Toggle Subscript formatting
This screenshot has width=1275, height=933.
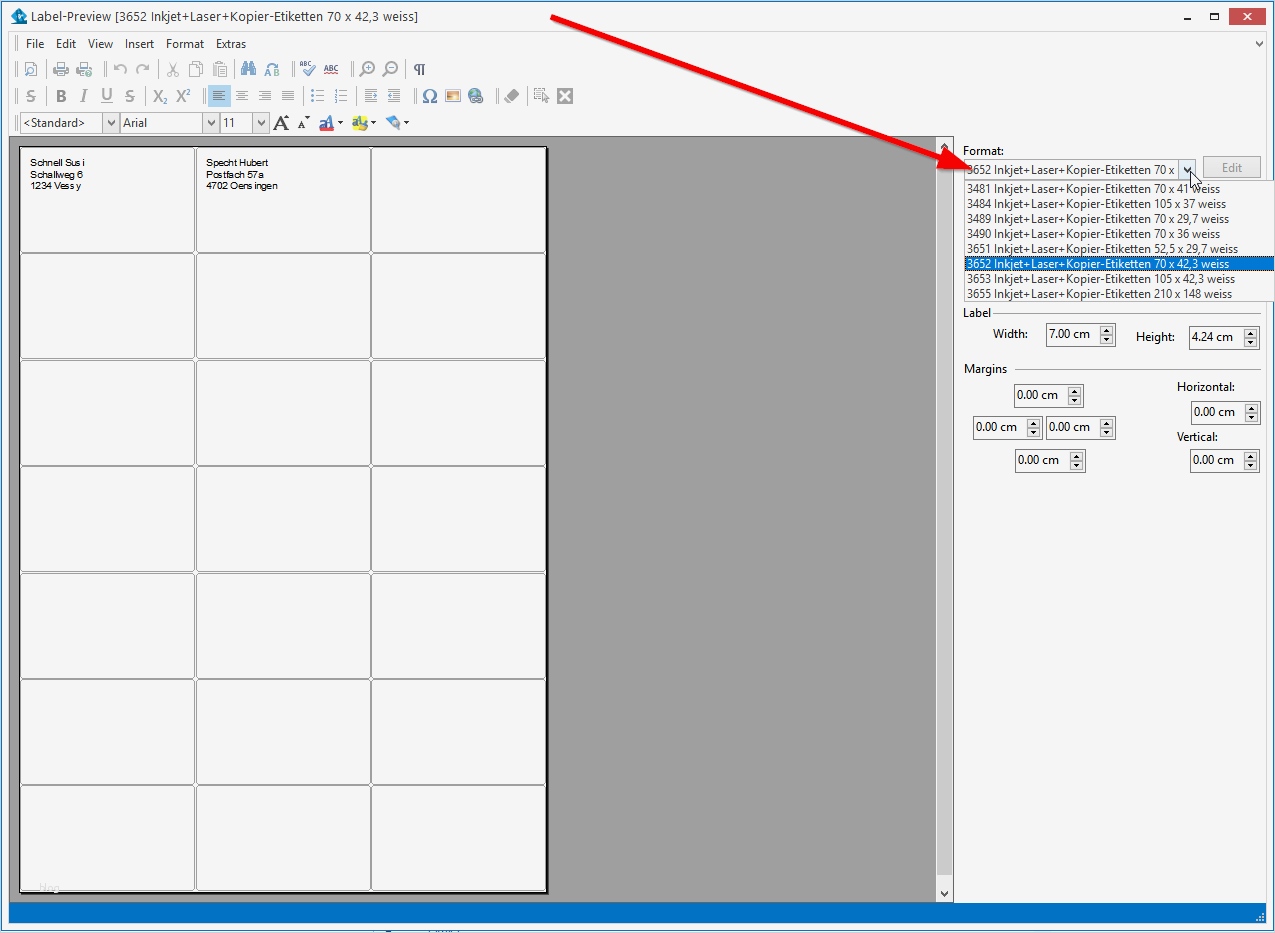tap(160, 96)
